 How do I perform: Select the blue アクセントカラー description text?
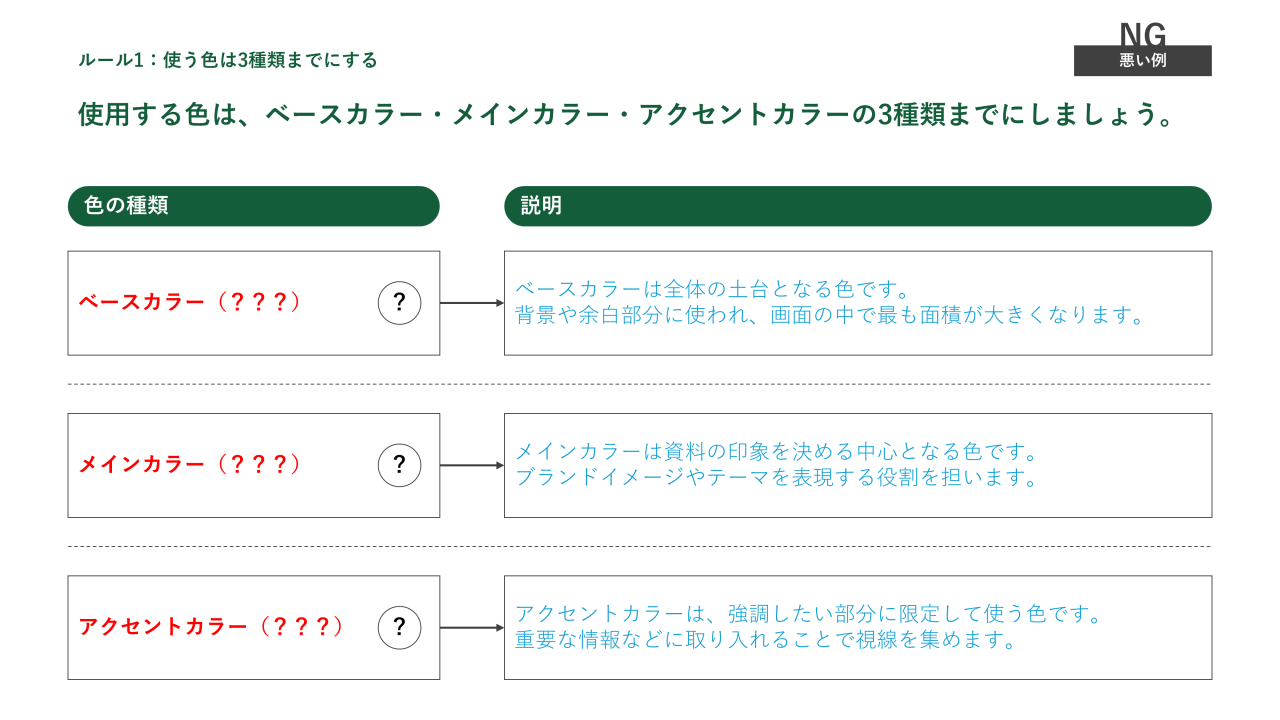(x=808, y=627)
